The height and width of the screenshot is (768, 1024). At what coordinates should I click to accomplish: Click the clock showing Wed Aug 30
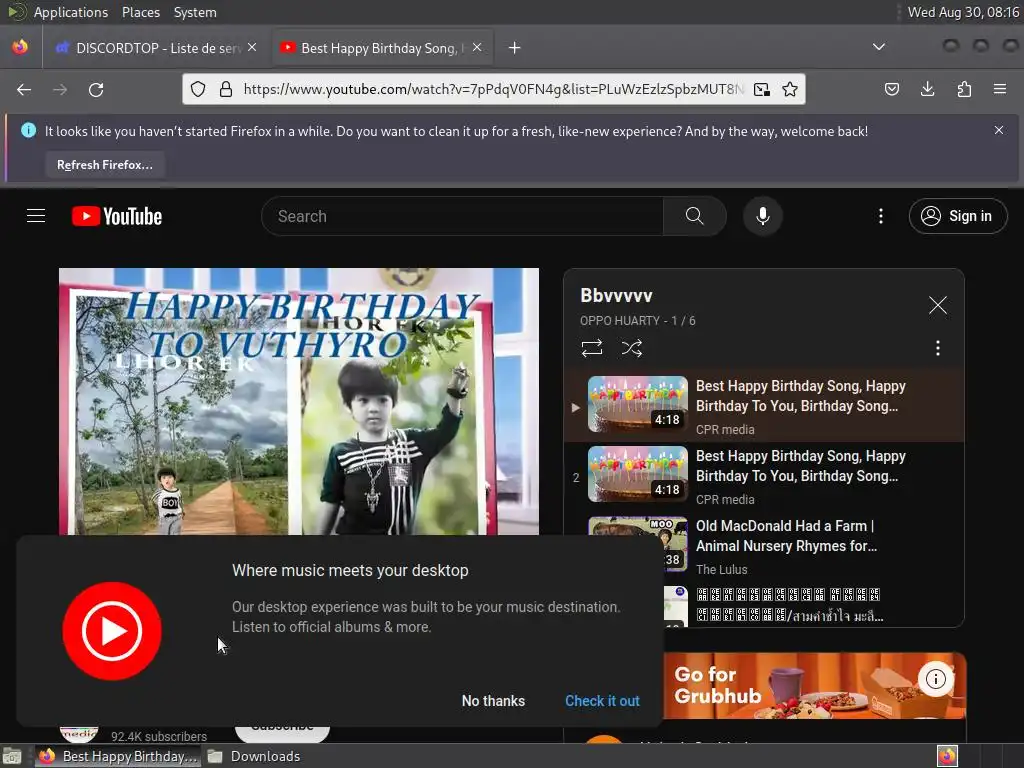pos(963,12)
